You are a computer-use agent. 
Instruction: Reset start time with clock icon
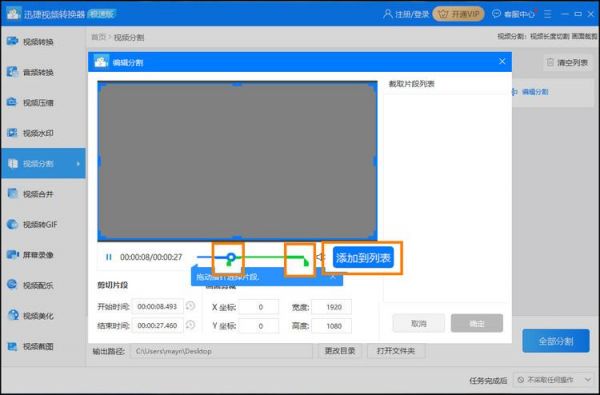(x=190, y=306)
